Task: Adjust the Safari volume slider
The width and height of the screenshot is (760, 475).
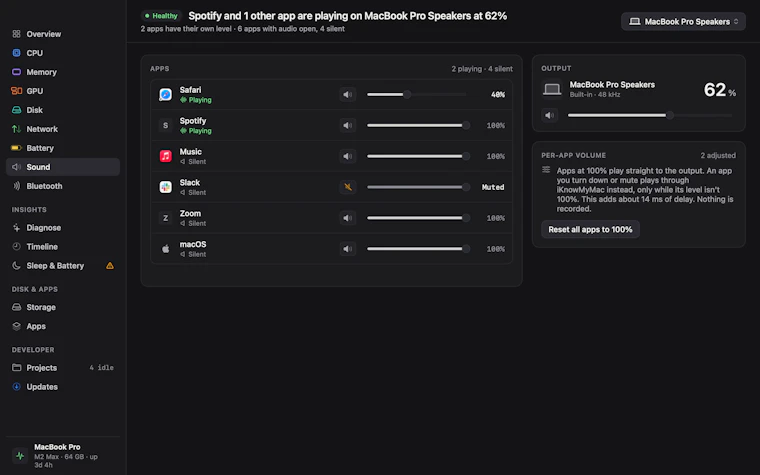Action: pos(417,95)
